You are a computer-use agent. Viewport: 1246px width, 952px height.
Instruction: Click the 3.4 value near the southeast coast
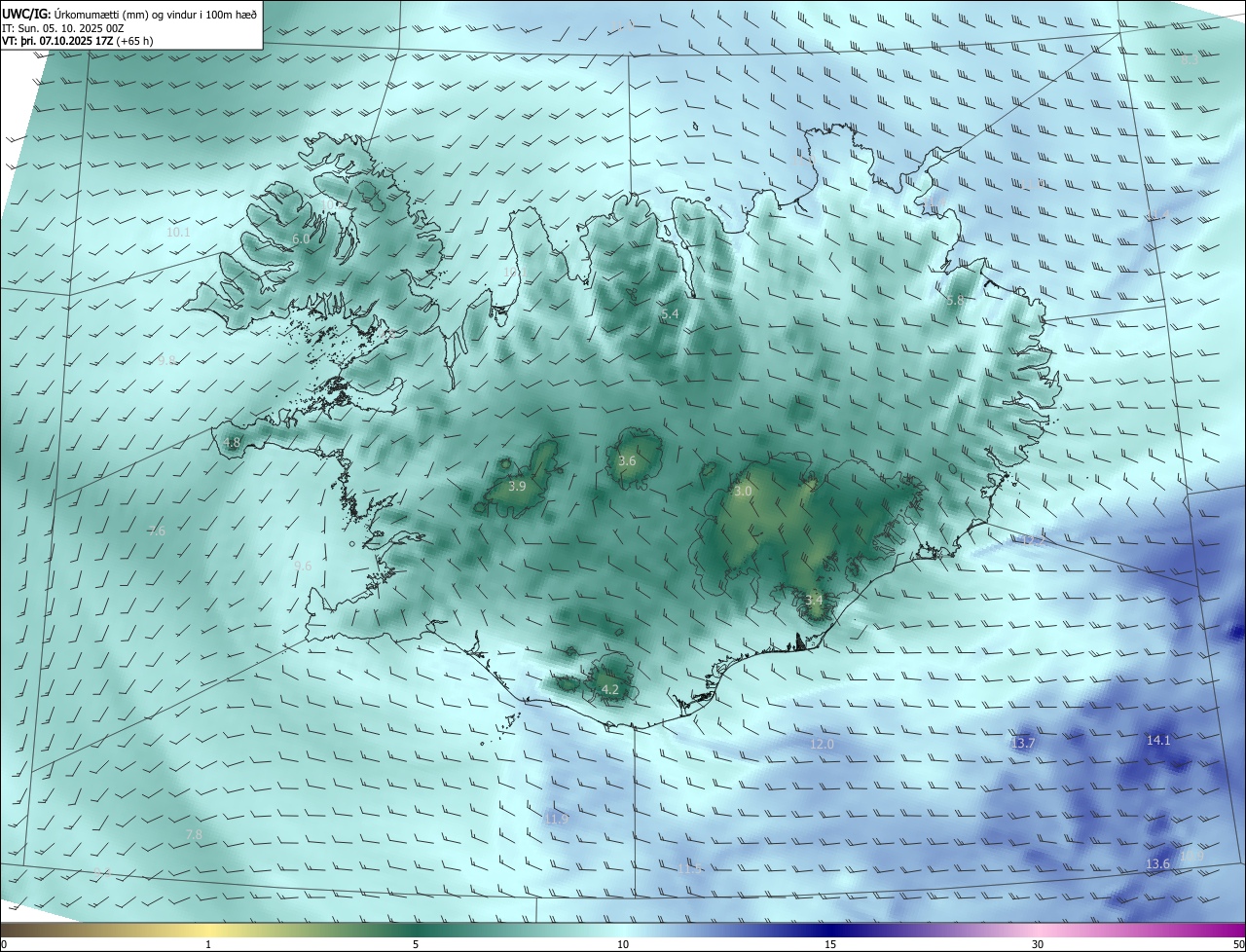815,601
